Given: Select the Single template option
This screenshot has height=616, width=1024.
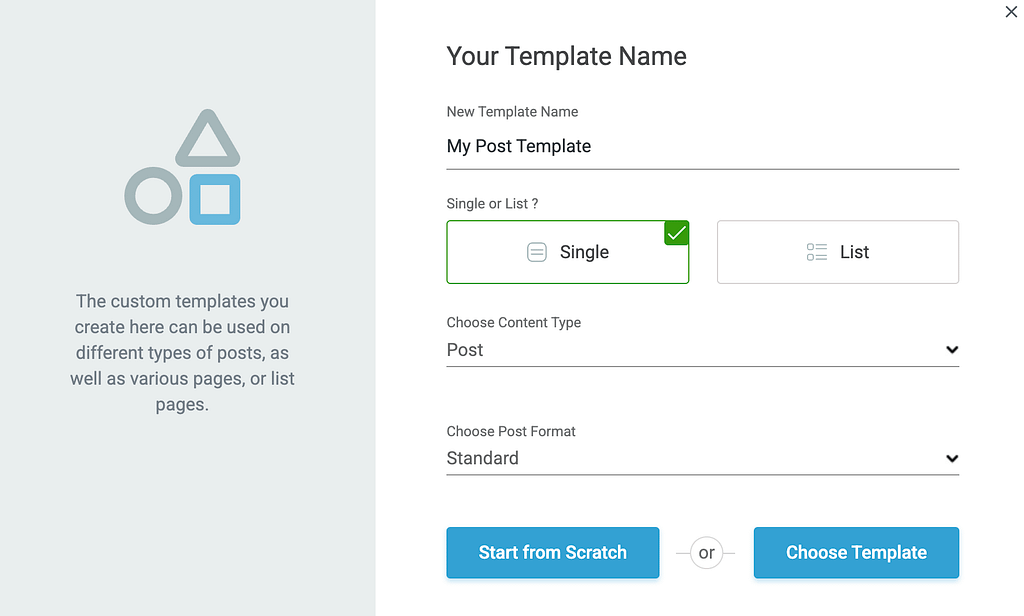Looking at the screenshot, I should [x=567, y=252].
